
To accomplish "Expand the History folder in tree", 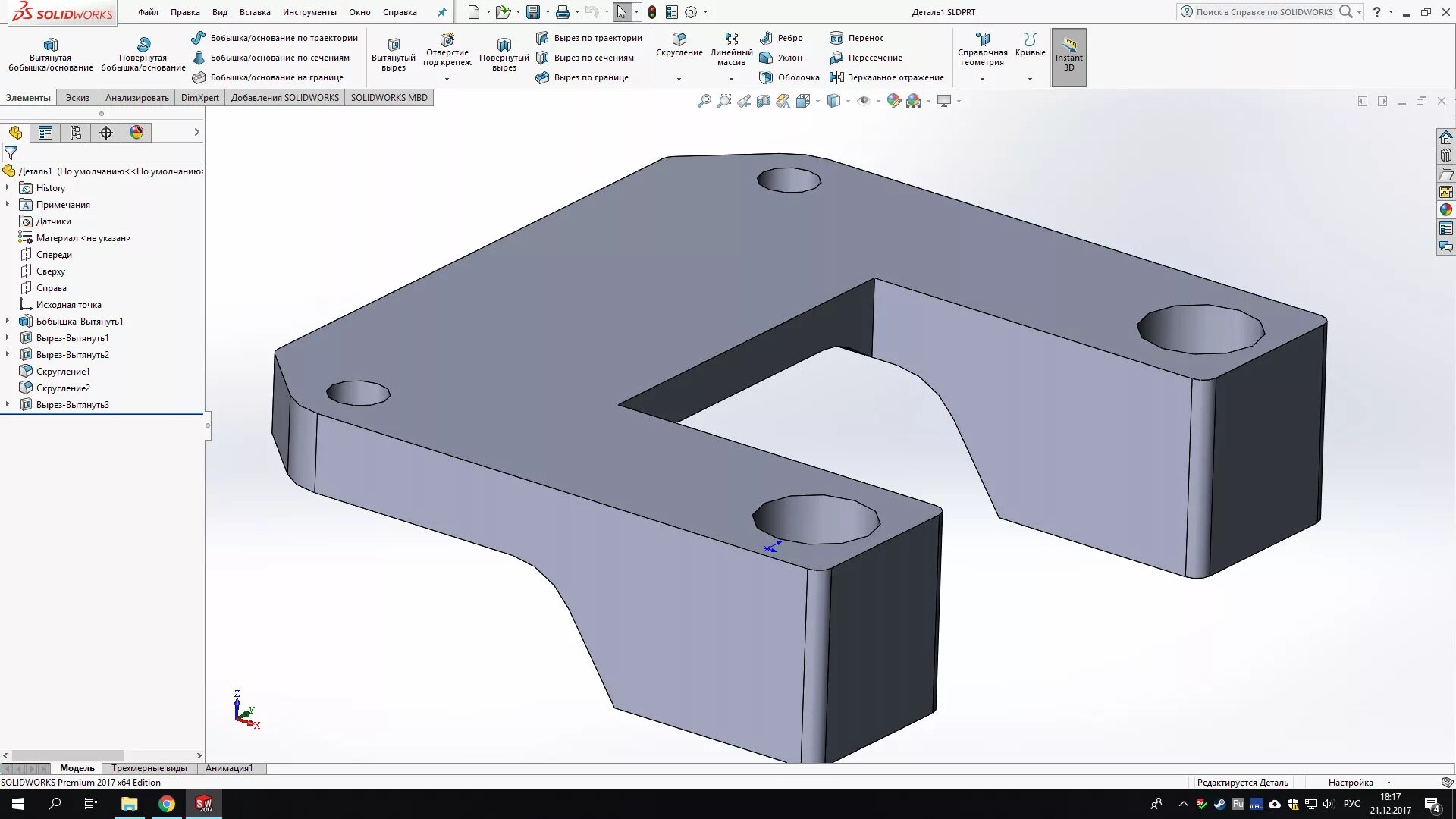I will pyautogui.click(x=8, y=187).
